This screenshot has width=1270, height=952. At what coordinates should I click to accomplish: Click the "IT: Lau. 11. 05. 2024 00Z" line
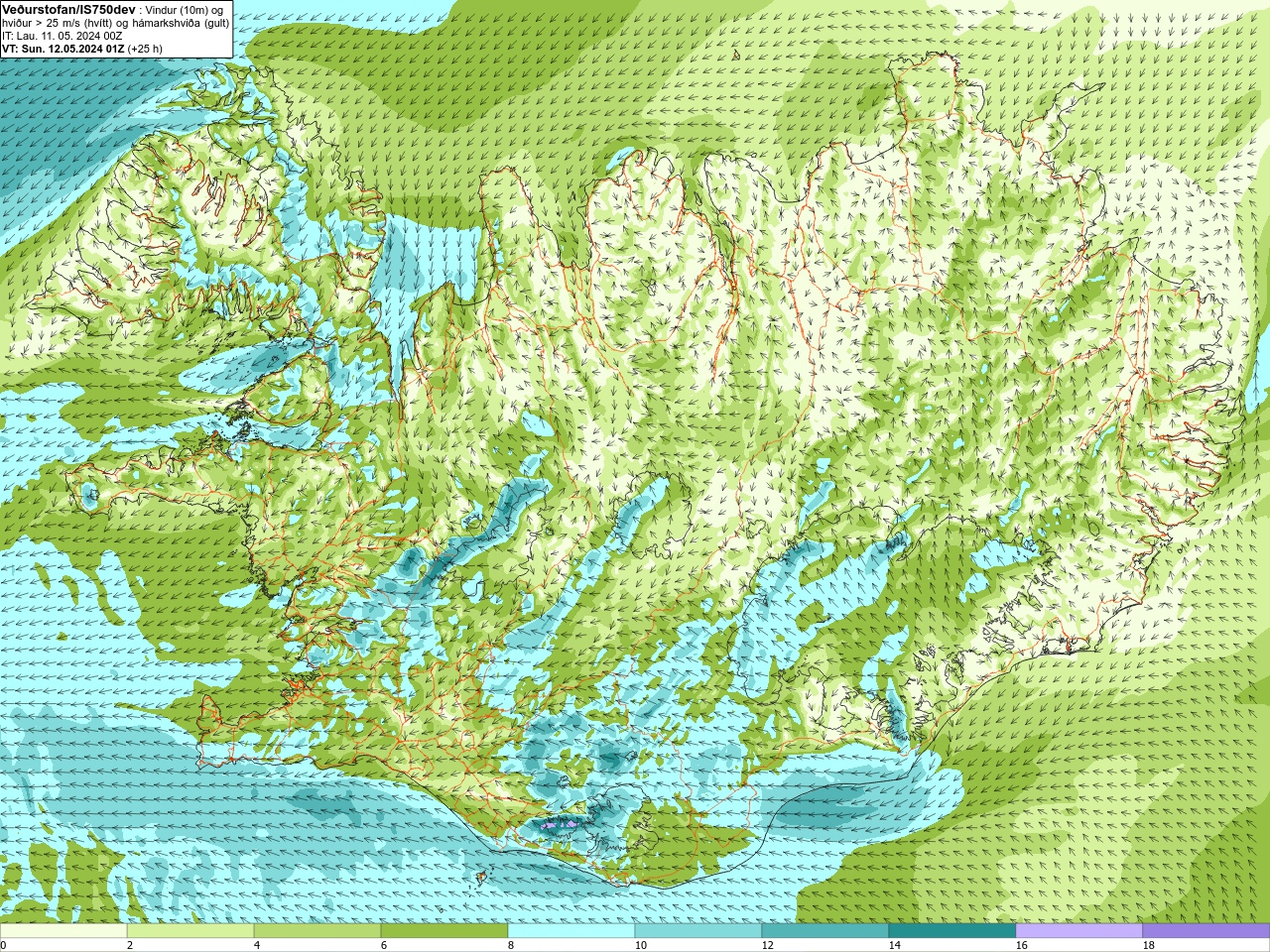point(62,36)
